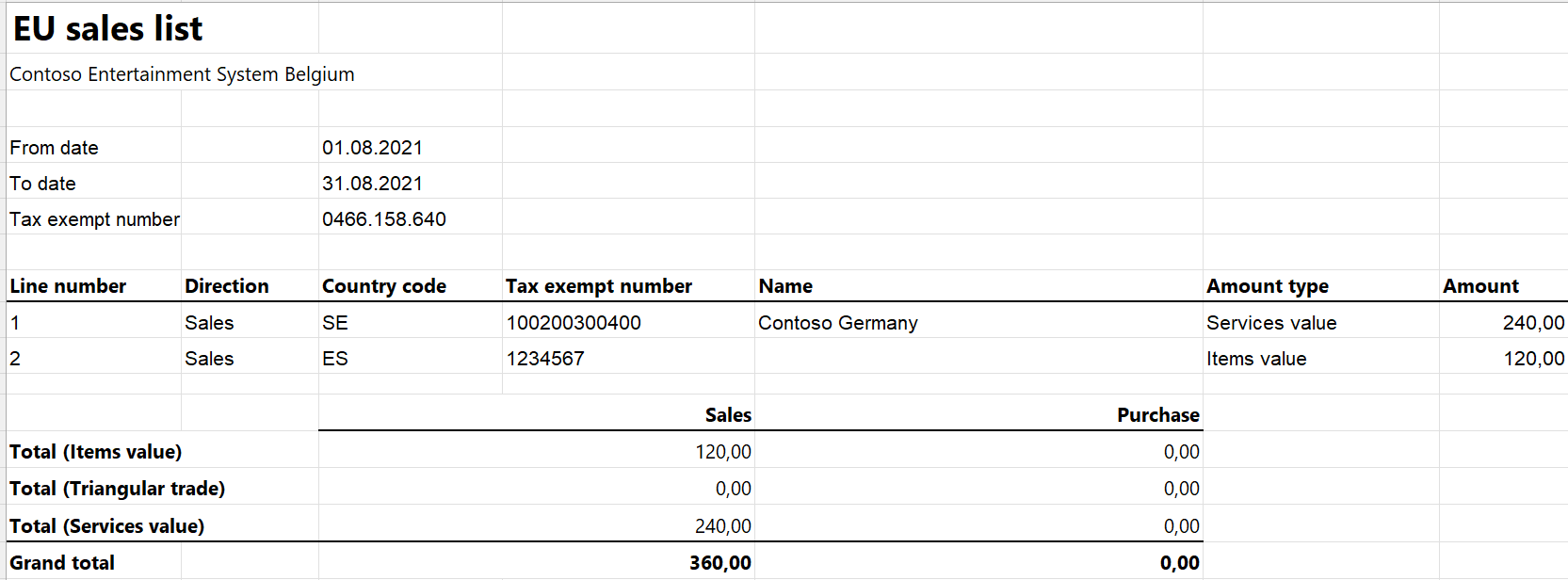Select the 'Sales' totals column header
1568x580 pixels.
[x=728, y=415]
